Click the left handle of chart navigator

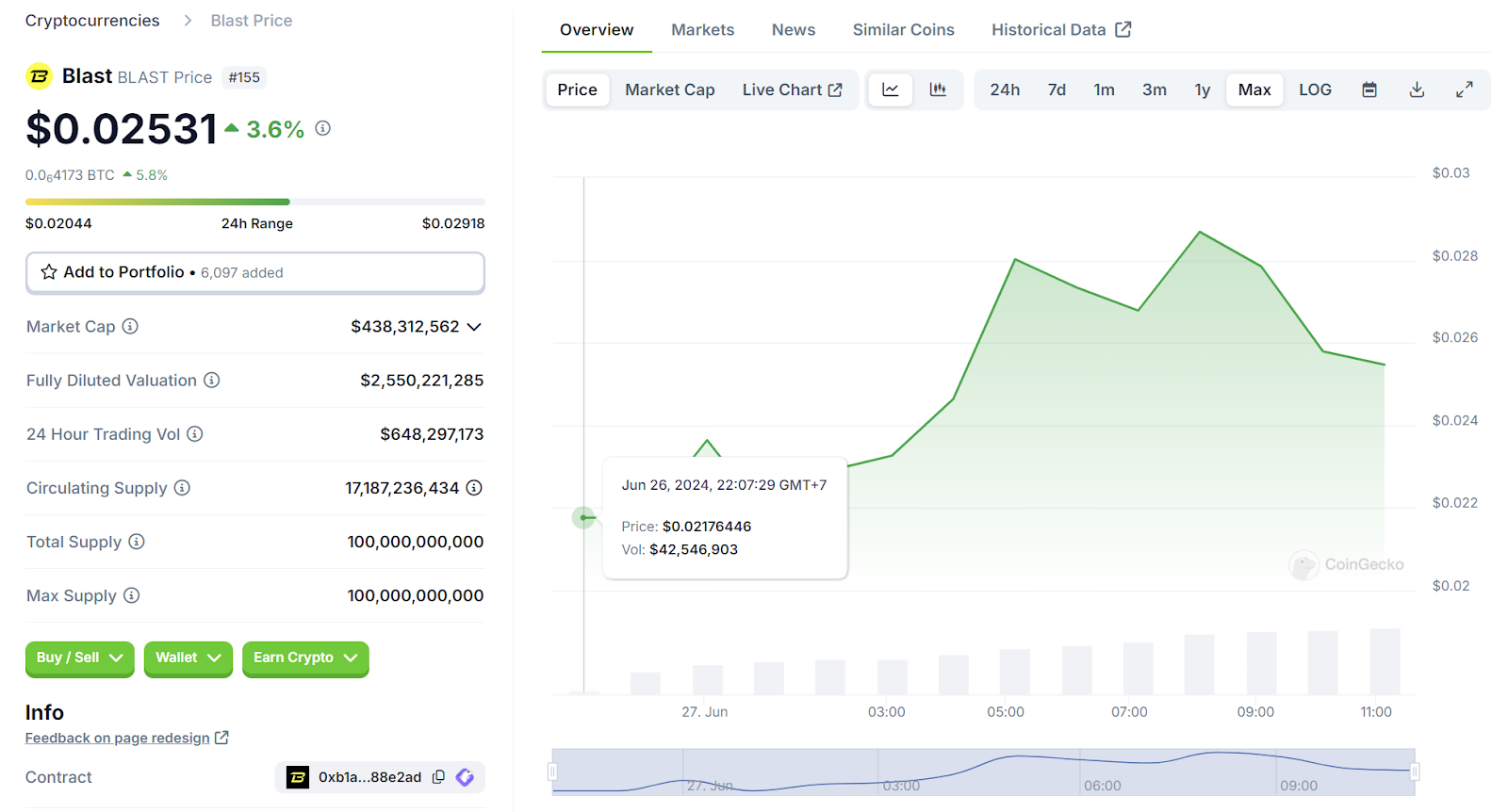pyautogui.click(x=552, y=772)
